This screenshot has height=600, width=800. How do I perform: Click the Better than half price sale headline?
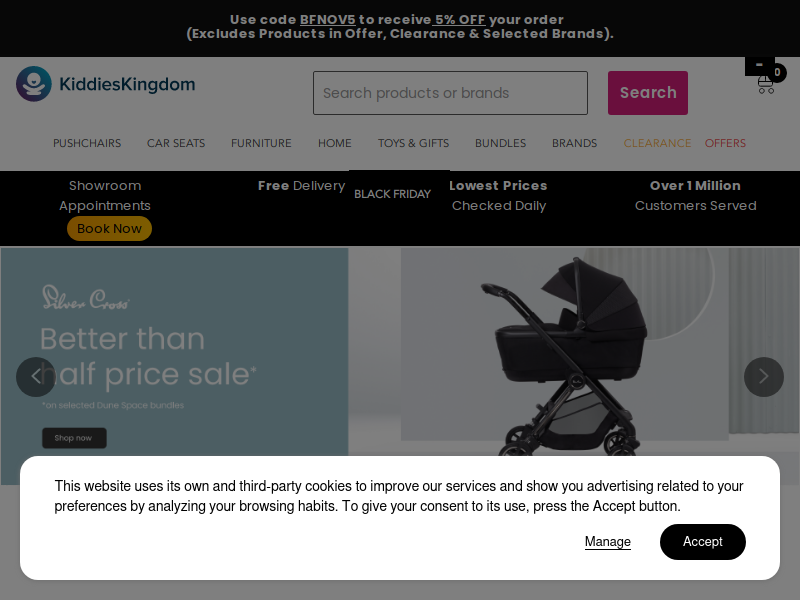tap(148, 357)
